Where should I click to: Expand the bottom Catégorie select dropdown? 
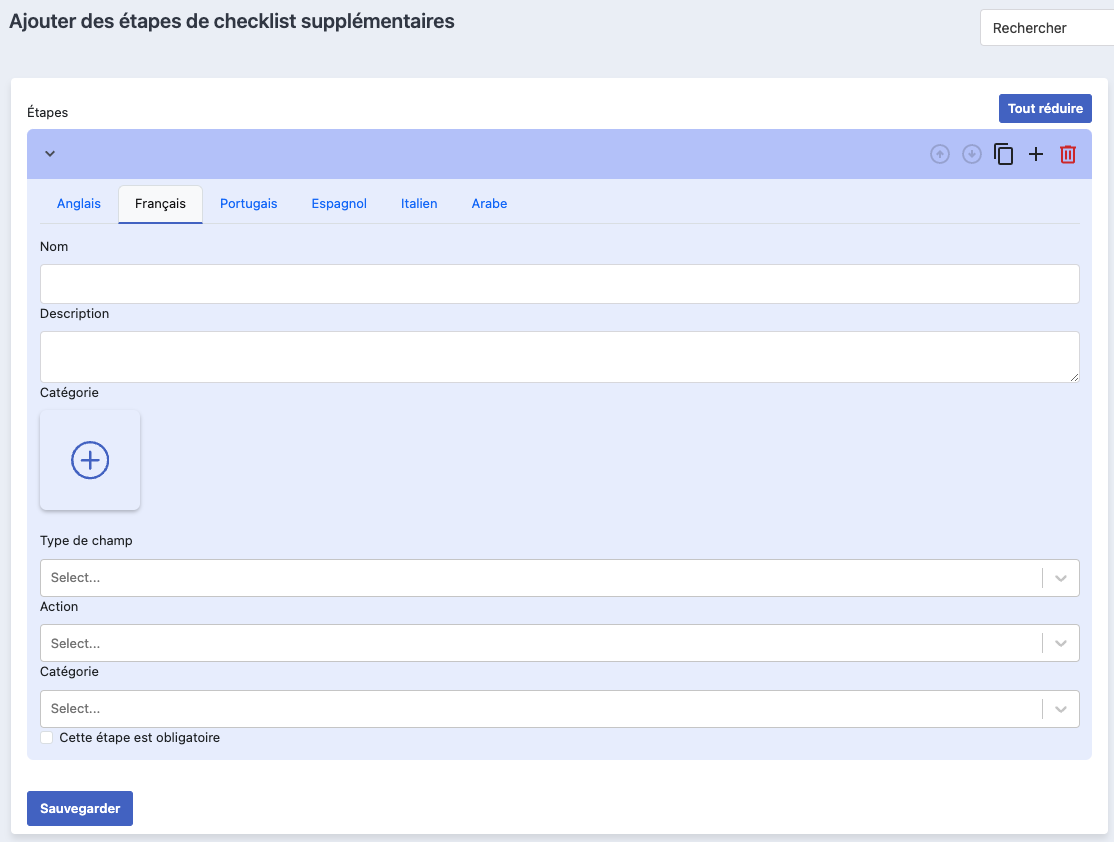[559, 708]
